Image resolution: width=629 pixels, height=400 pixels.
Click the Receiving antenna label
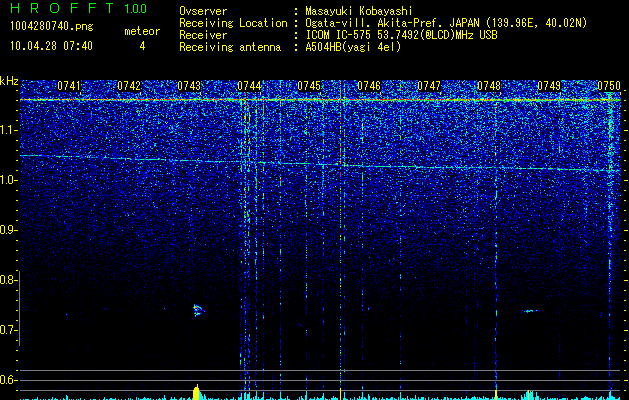(x=230, y=47)
